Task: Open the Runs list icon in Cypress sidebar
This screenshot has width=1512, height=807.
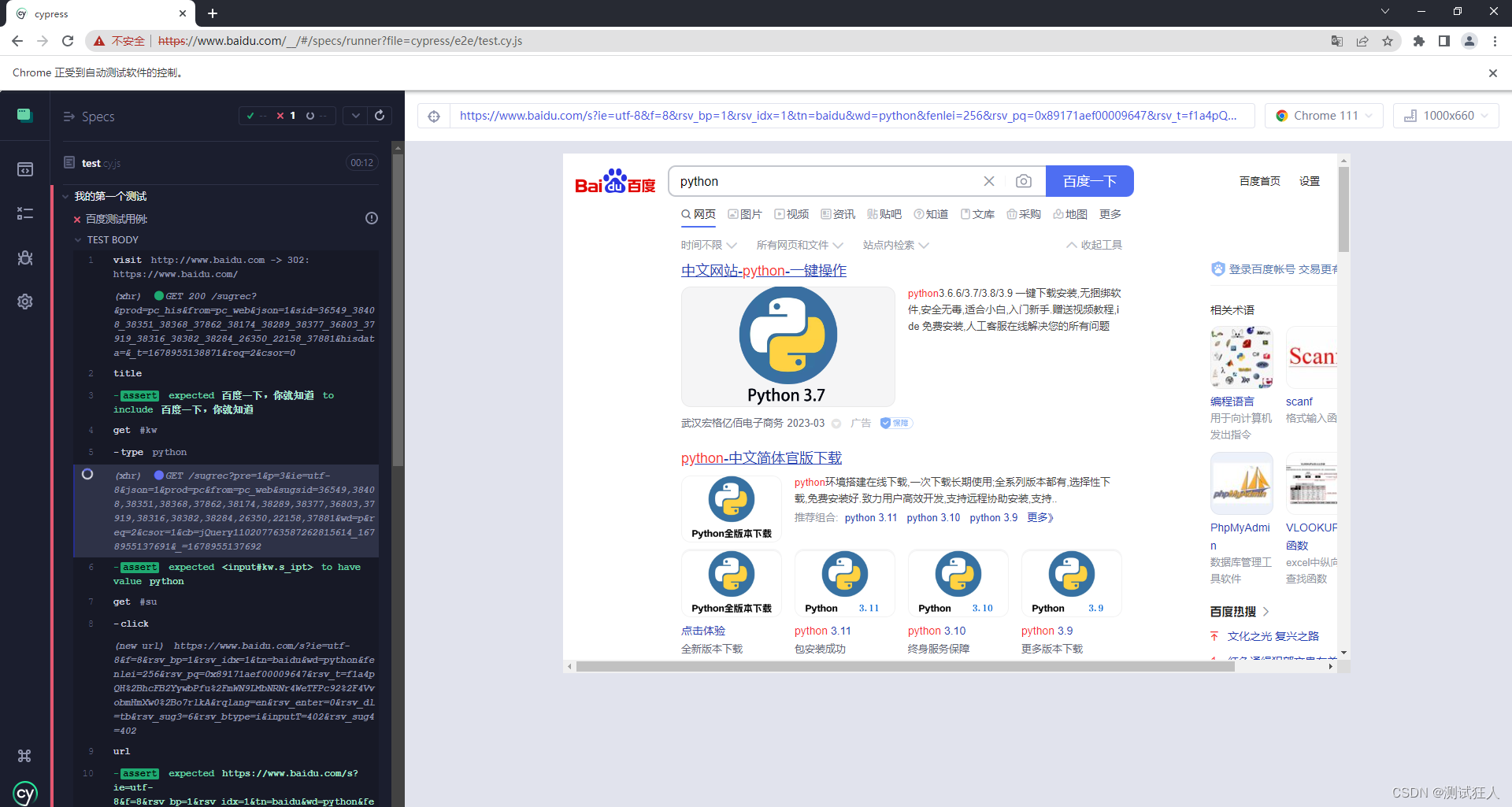Action: tap(25, 213)
